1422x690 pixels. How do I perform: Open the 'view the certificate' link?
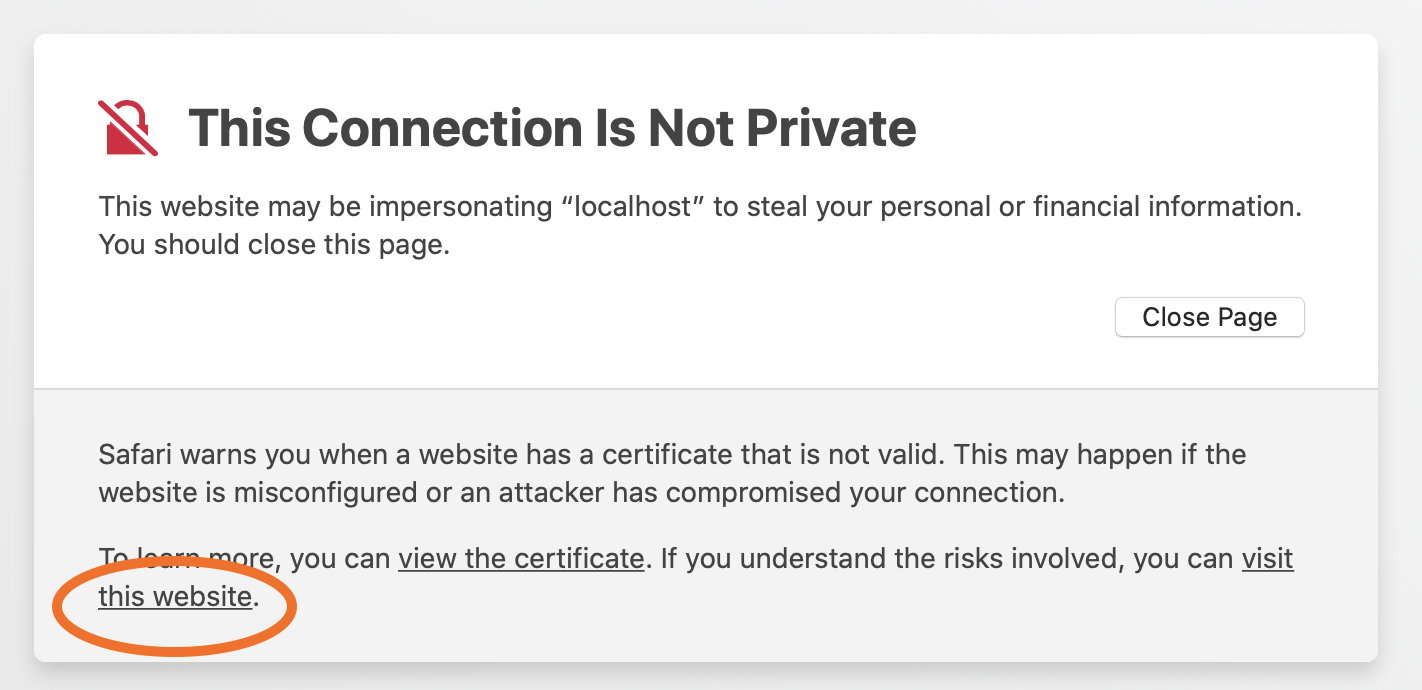520,558
